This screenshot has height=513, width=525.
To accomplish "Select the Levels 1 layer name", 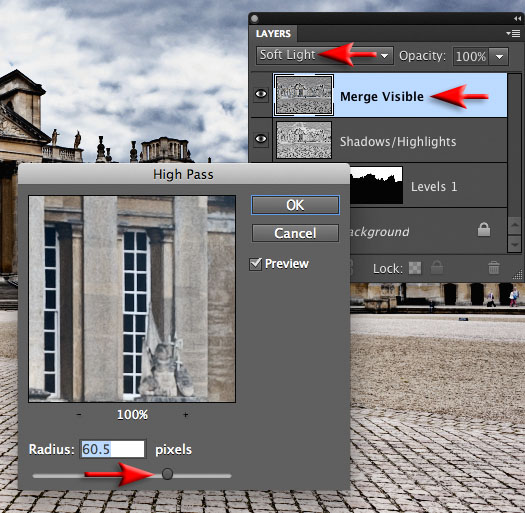I will pos(434,187).
